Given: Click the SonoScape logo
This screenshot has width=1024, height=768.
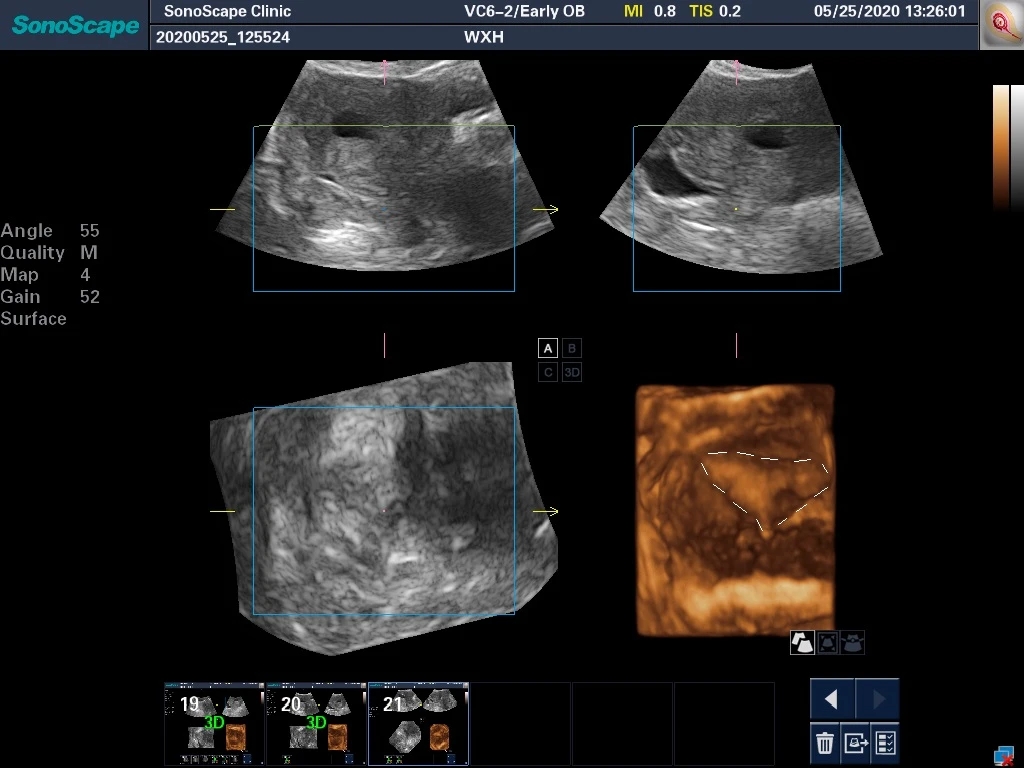Looking at the screenshot, I should click(x=75, y=25).
